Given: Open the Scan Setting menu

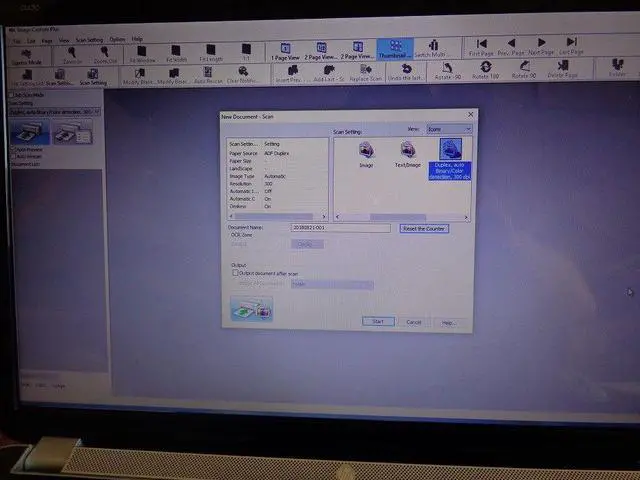Looking at the screenshot, I should pyautogui.click(x=89, y=40).
